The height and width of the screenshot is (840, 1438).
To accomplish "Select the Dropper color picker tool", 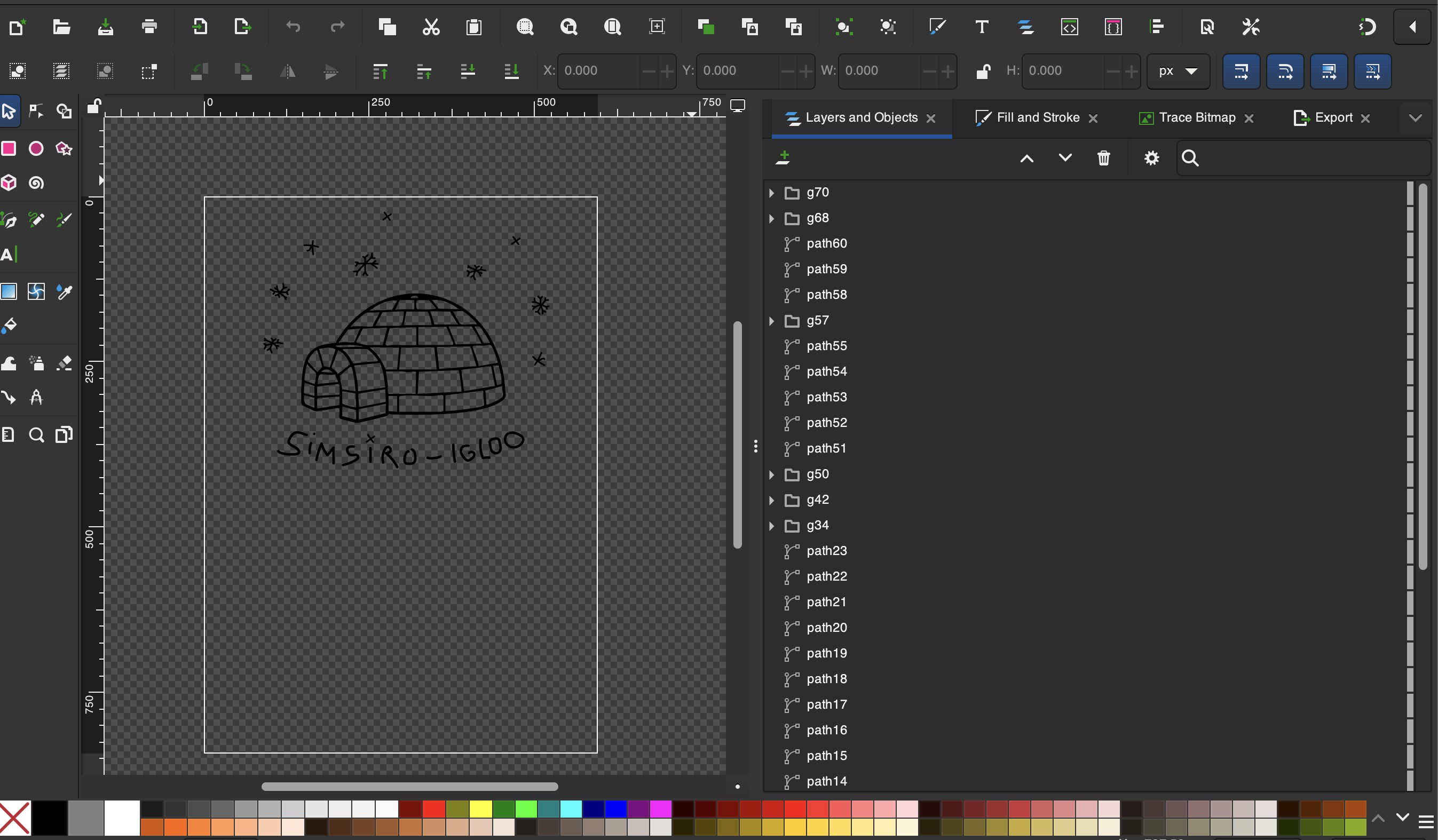I will click(64, 291).
